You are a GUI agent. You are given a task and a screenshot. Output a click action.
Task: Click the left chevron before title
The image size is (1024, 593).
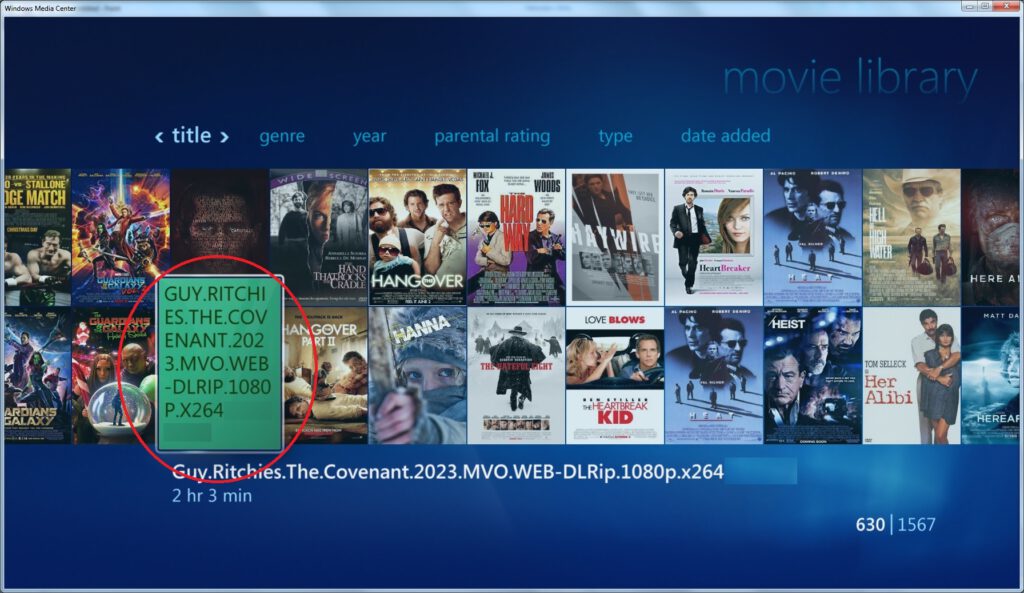[159, 136]
